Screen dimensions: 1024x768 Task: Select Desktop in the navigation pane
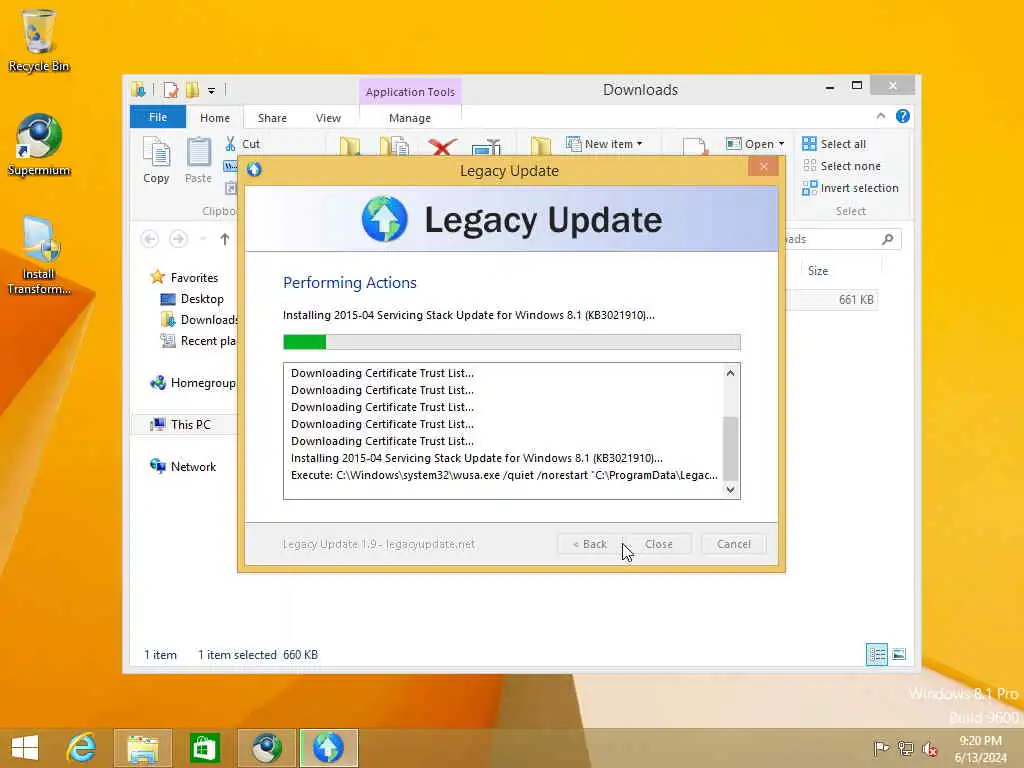tap(192, 298)
